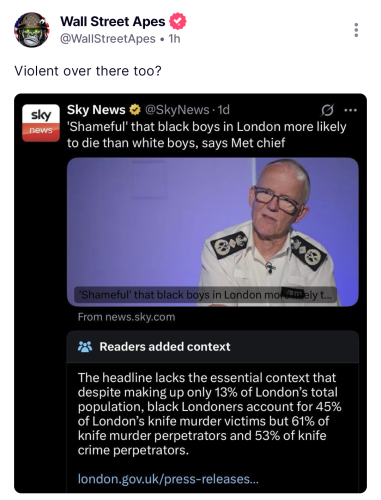Click Sky News gold verified checkmark
Viewport: 381px width, 500px height.
click(x=135, y=109)
